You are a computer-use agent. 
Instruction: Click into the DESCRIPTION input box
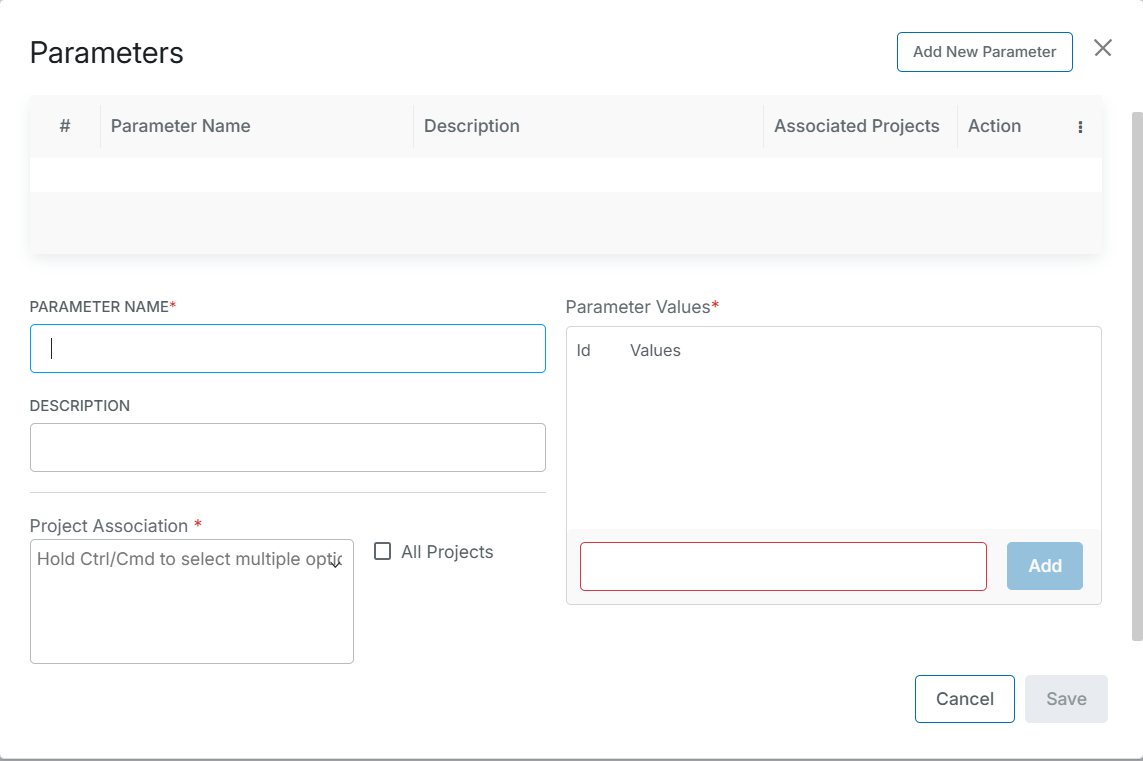(288, 448)
